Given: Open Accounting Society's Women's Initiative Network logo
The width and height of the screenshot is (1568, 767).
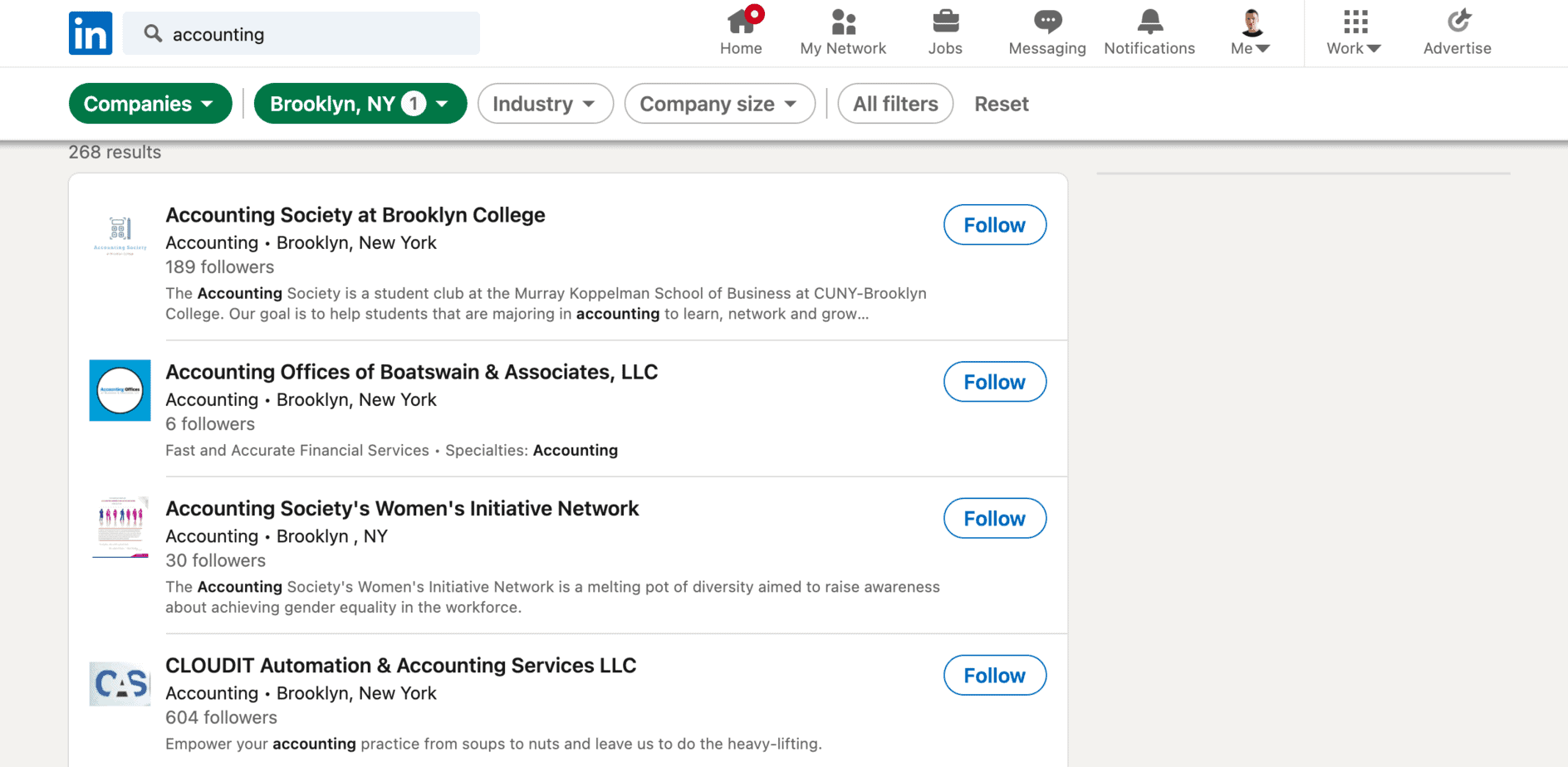Looking at the screenshot, I should click(120, 527).
